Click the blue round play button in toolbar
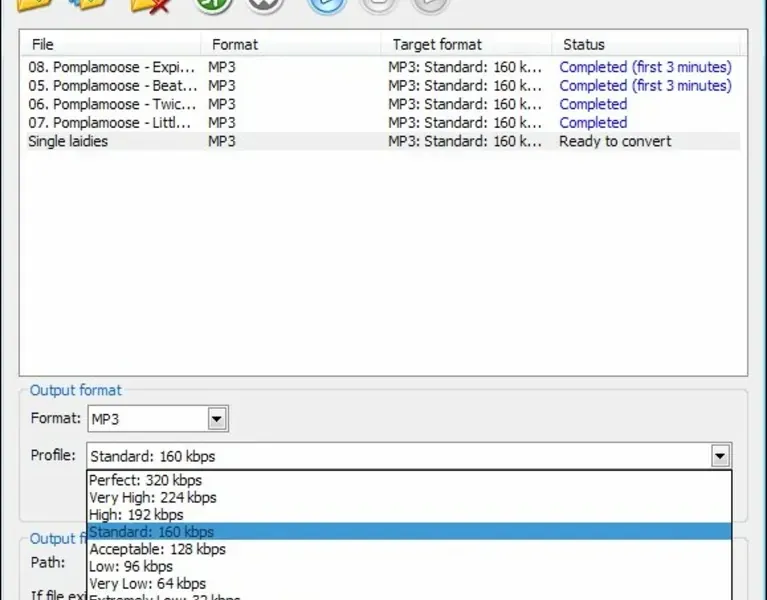The image size is (767, 600). pyautogui.click(x=327, y=5)
